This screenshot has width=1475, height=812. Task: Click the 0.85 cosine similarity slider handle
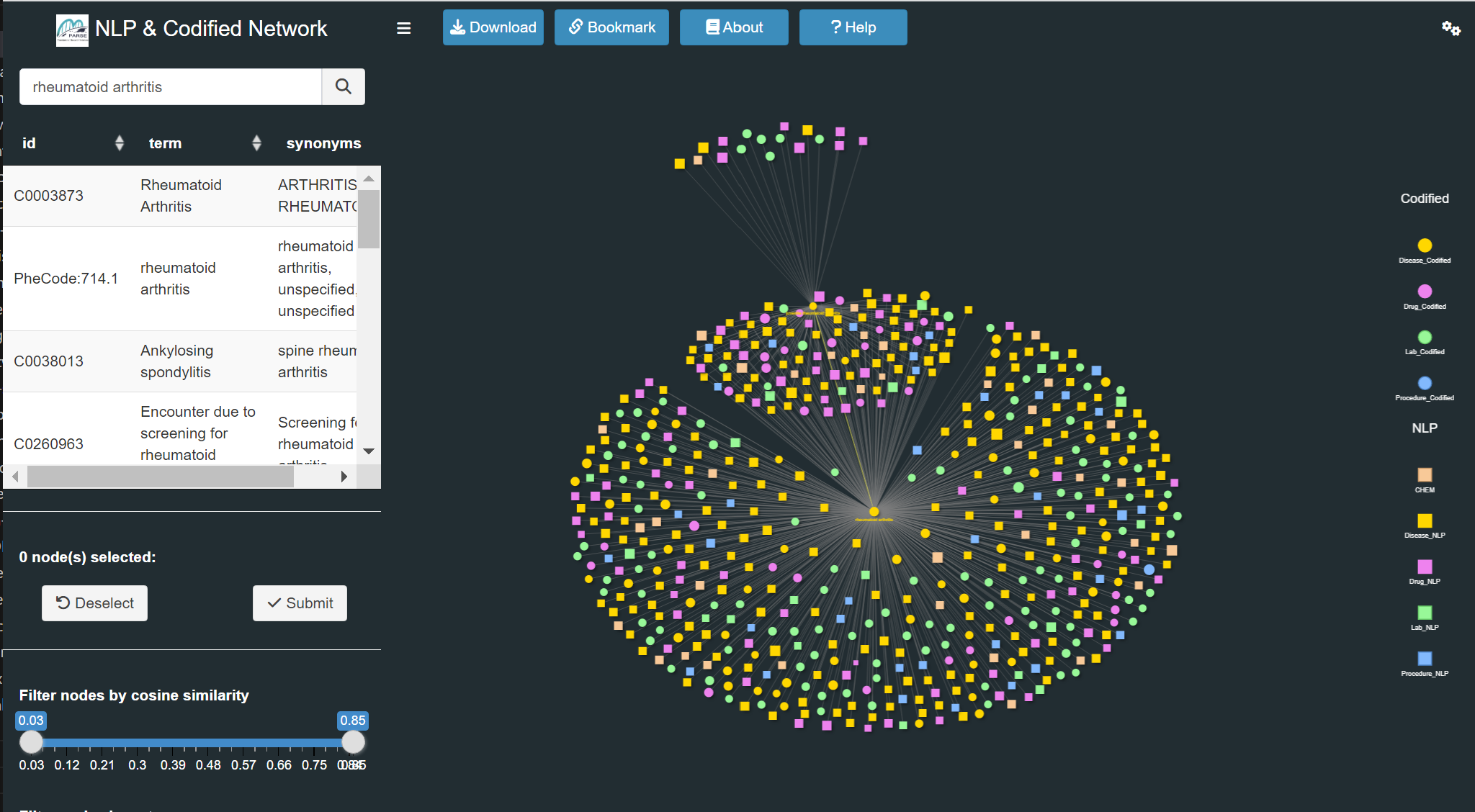[353, 742]
